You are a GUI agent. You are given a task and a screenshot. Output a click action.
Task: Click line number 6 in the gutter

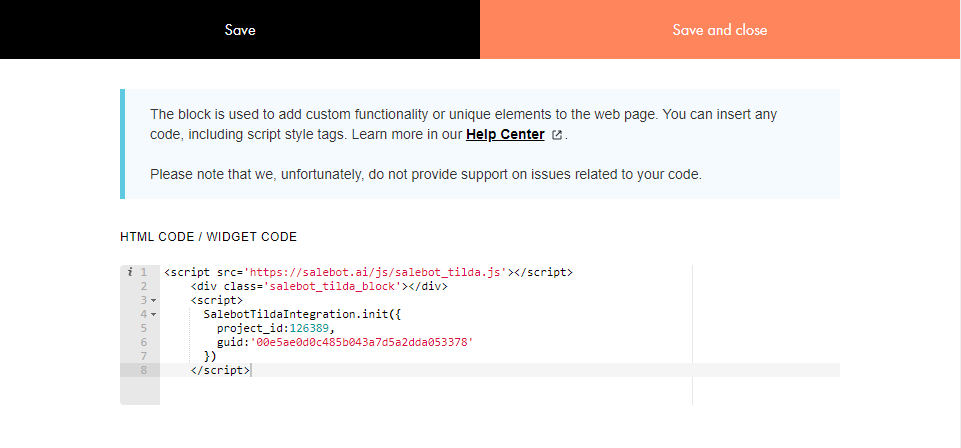coord(144,342)
